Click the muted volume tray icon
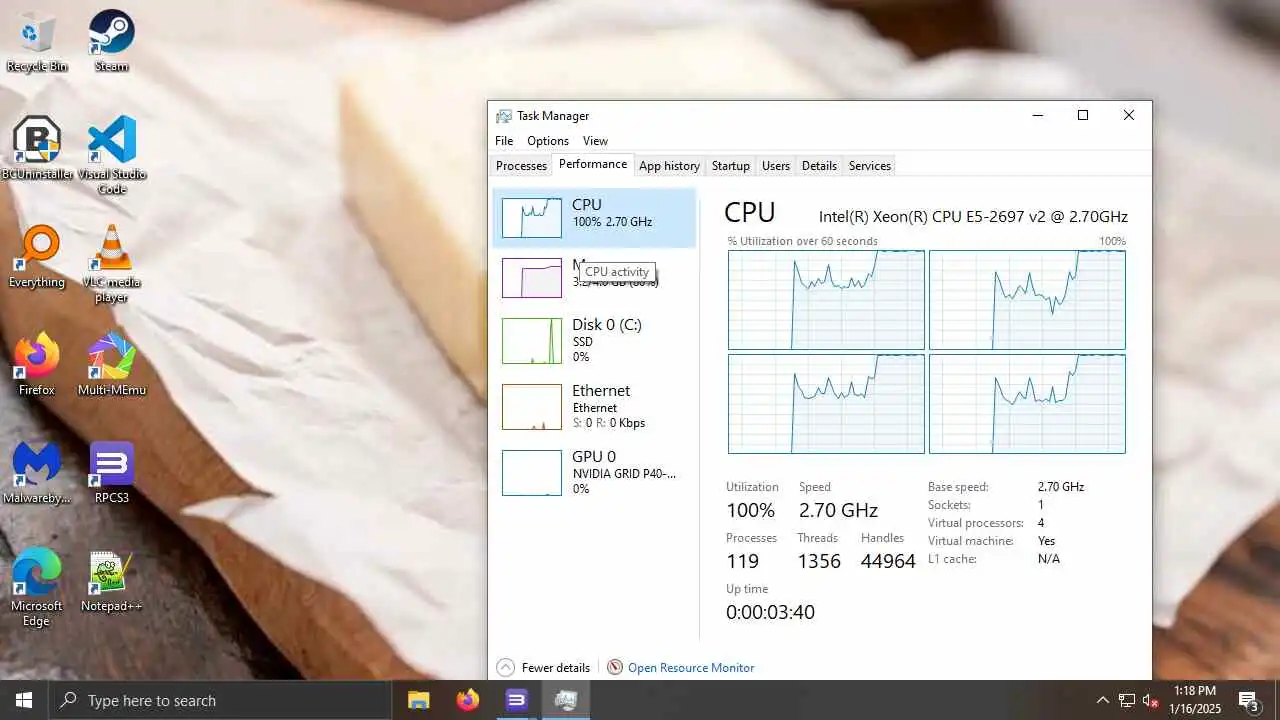1280x720 pixels. coord(1151,700)
